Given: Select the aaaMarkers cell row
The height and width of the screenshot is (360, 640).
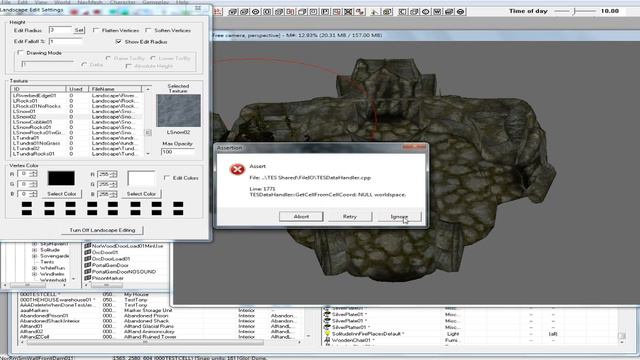Looking at the screenshot, I should click(161, 310).
